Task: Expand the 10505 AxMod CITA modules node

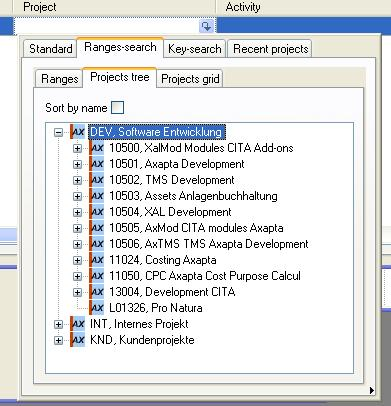Action: [x=77, y=228]
